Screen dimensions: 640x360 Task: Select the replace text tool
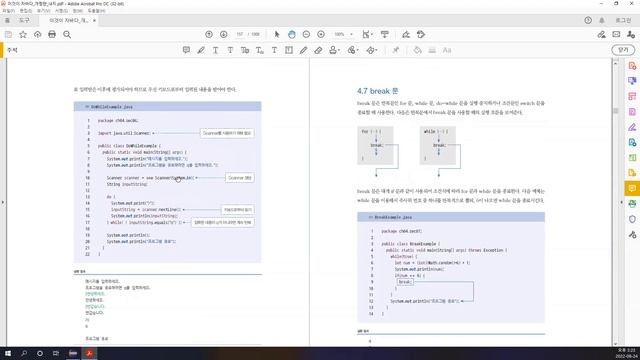pyautogui.click(x=245, y=50)
